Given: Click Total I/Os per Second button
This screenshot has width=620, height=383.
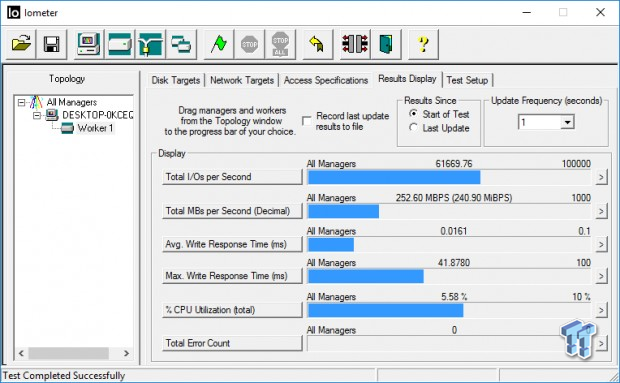Looking at the screenshot, I should pyautogui.click(x=232, y=177).
